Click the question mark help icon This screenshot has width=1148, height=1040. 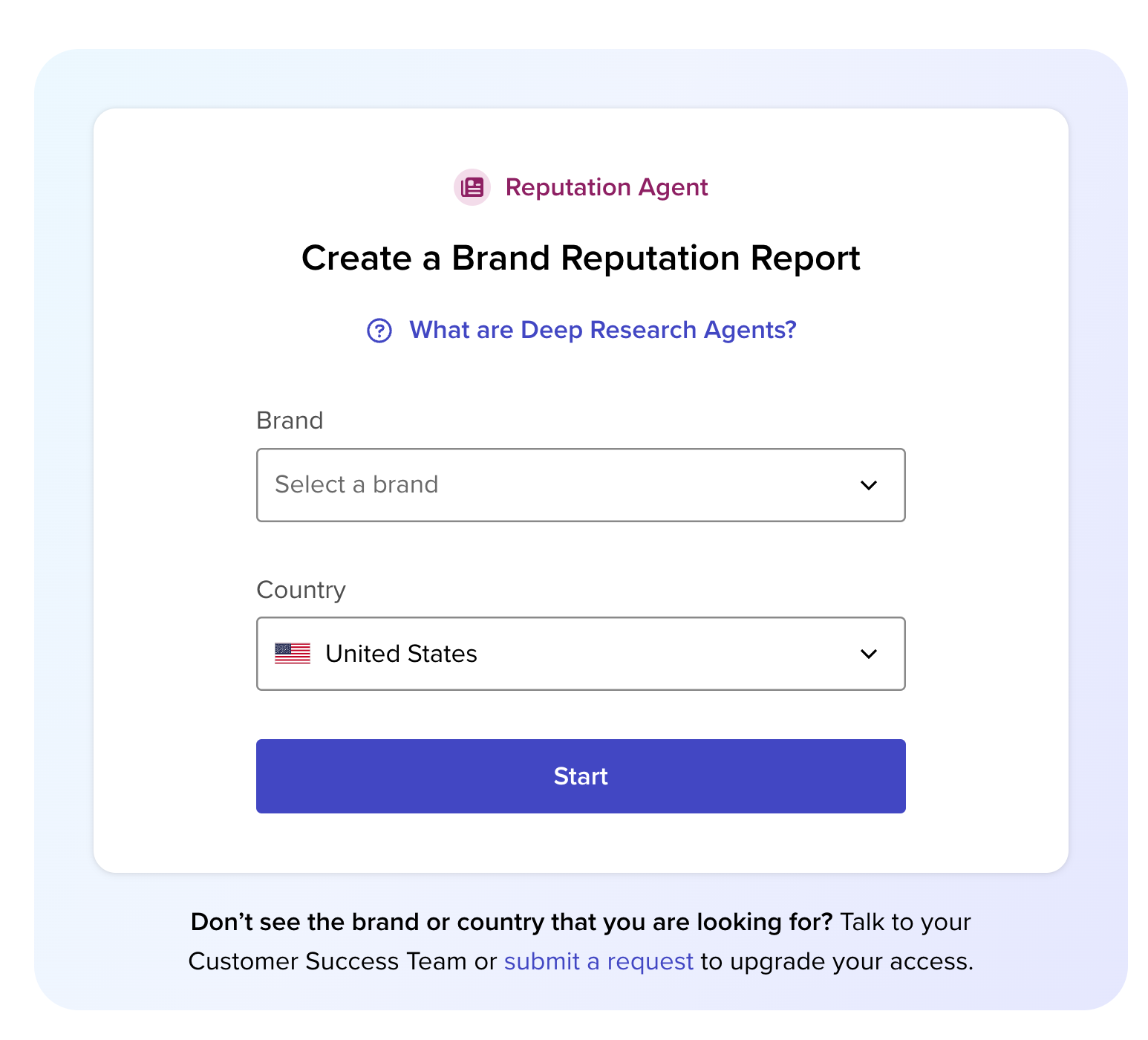379,331
